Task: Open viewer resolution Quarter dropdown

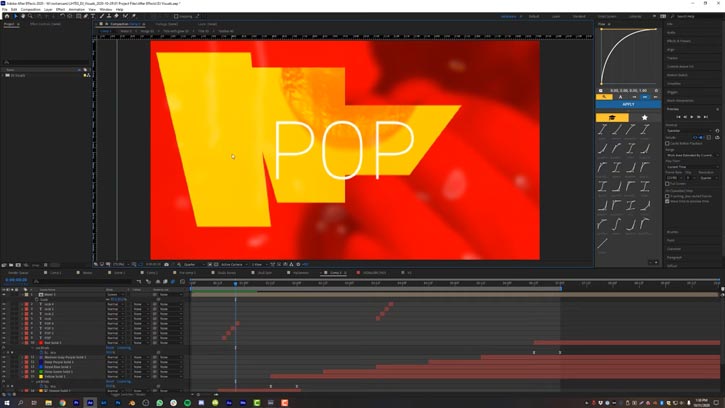Action: pyautogui.click(x=192, y=265)
